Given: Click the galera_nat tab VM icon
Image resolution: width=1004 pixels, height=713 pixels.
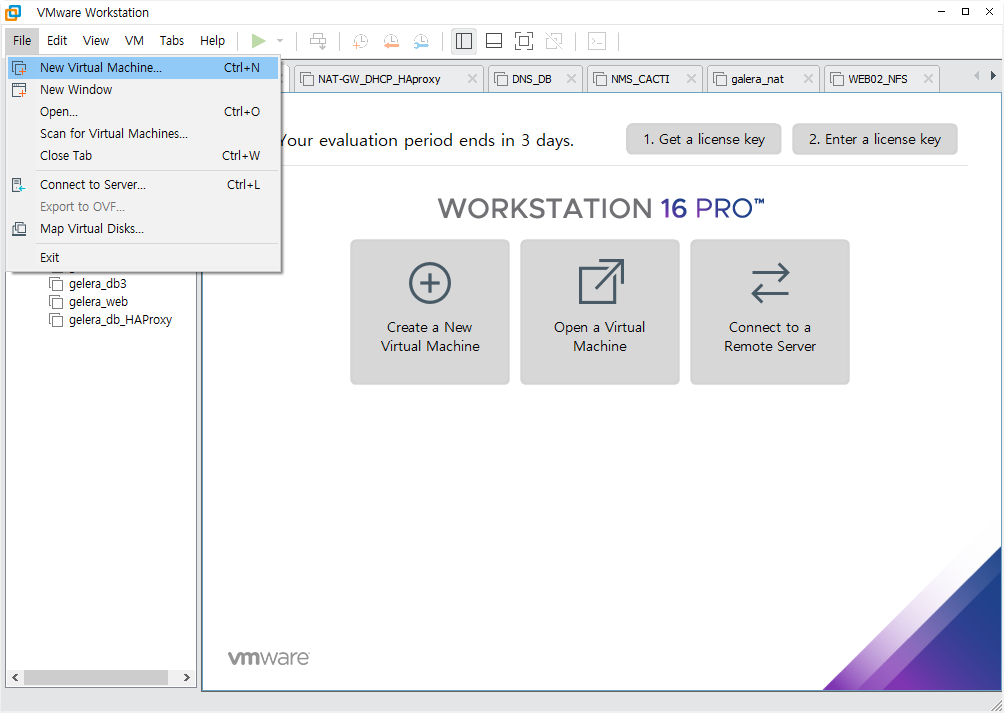Looking at the screenshot, I should point(720,79).
